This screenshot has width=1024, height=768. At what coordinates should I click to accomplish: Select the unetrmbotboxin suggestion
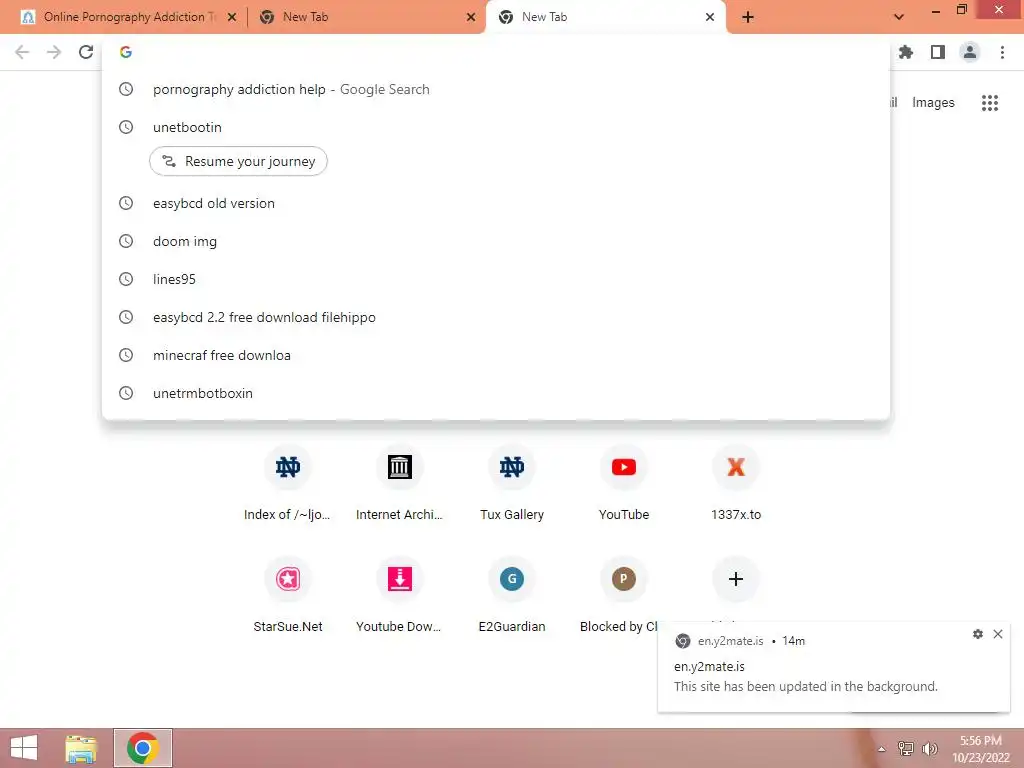[x=496, y=393]
